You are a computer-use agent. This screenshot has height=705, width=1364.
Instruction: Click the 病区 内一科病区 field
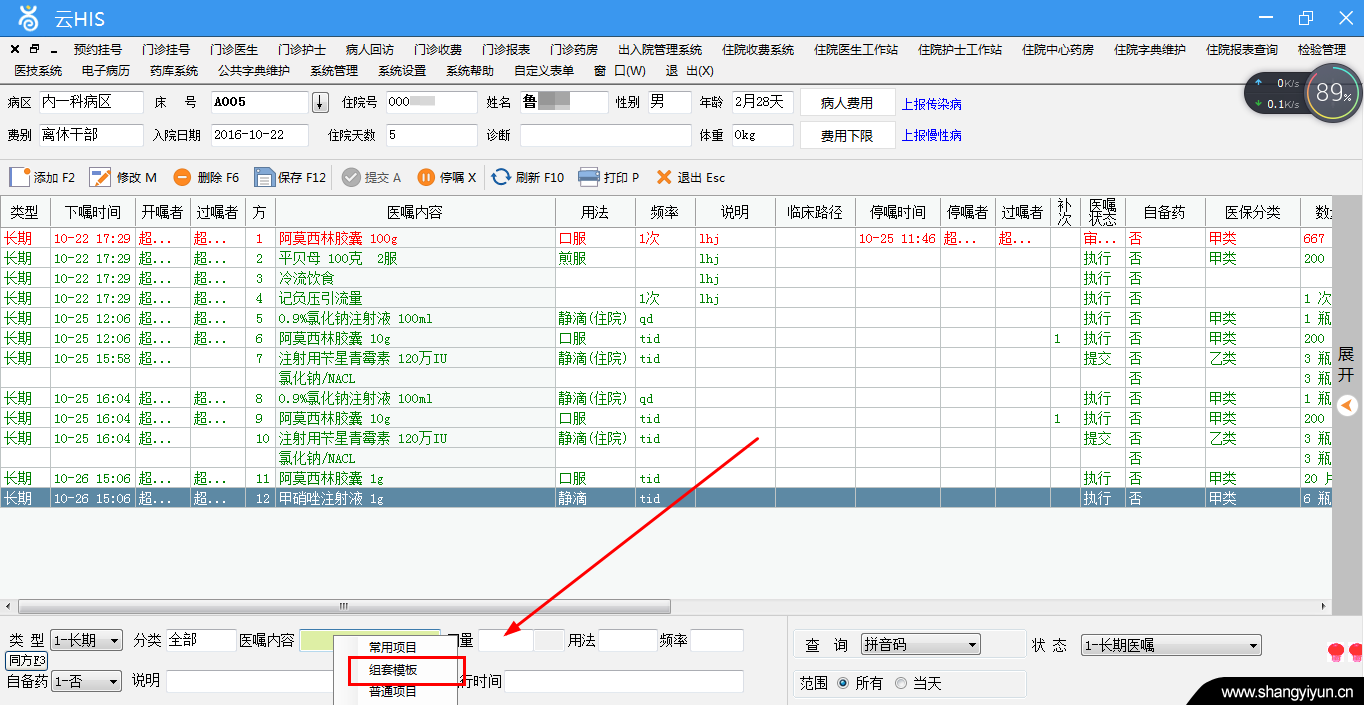tap(92, 102)
